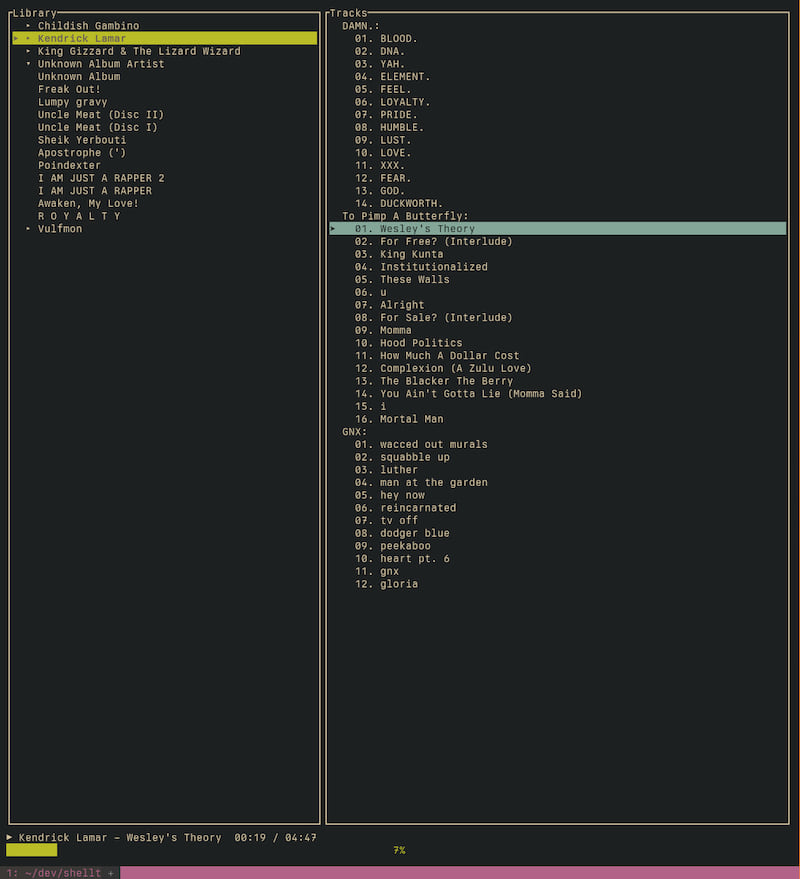Expand the Vulfmon artist entry
The width and height of the screenshot is (800, 879).
(x=26, y=228)
